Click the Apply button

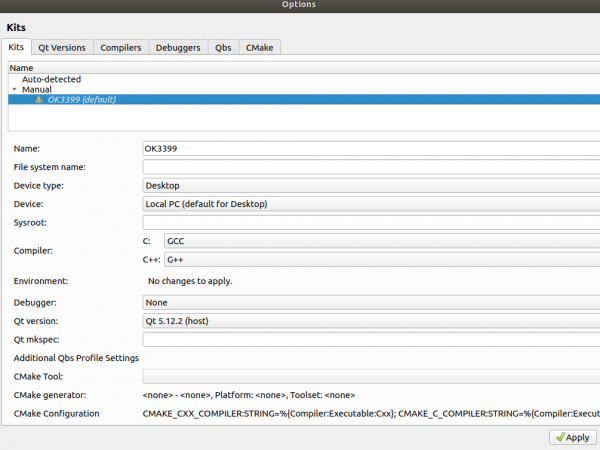(571, 437)
